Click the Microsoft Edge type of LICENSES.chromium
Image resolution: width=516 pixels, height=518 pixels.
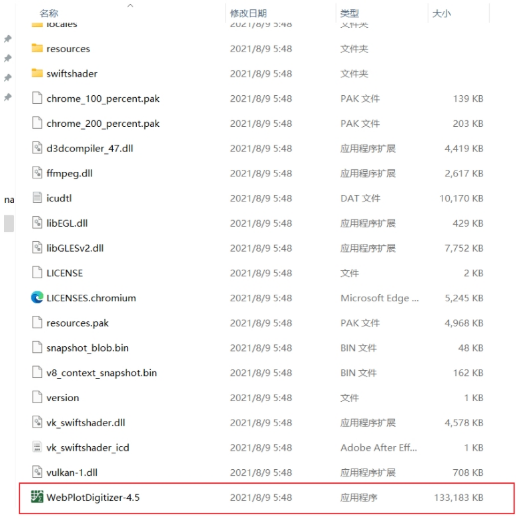pos(379,298)
